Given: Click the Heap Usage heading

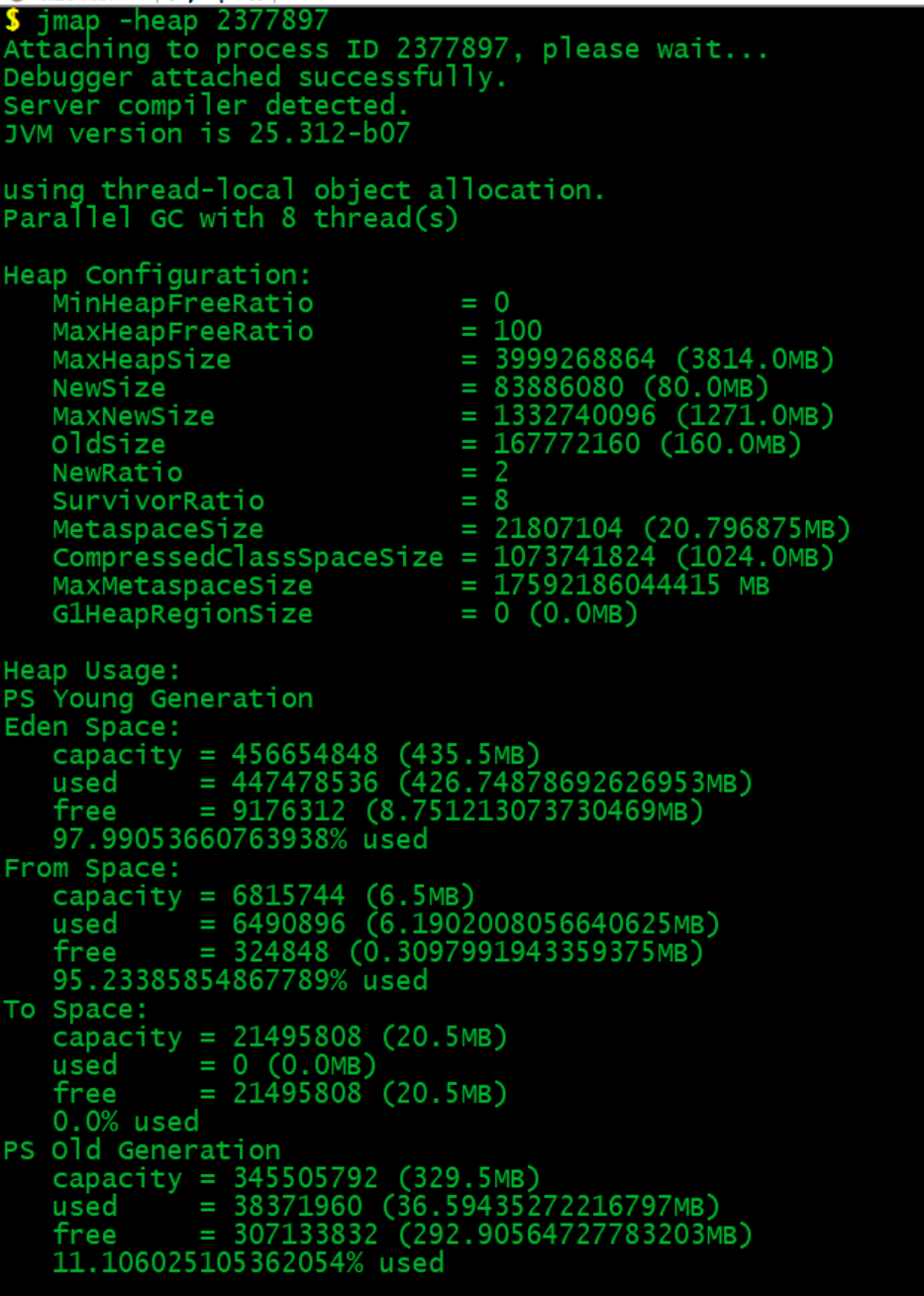Looking at the screenshot, I should 92,672.
